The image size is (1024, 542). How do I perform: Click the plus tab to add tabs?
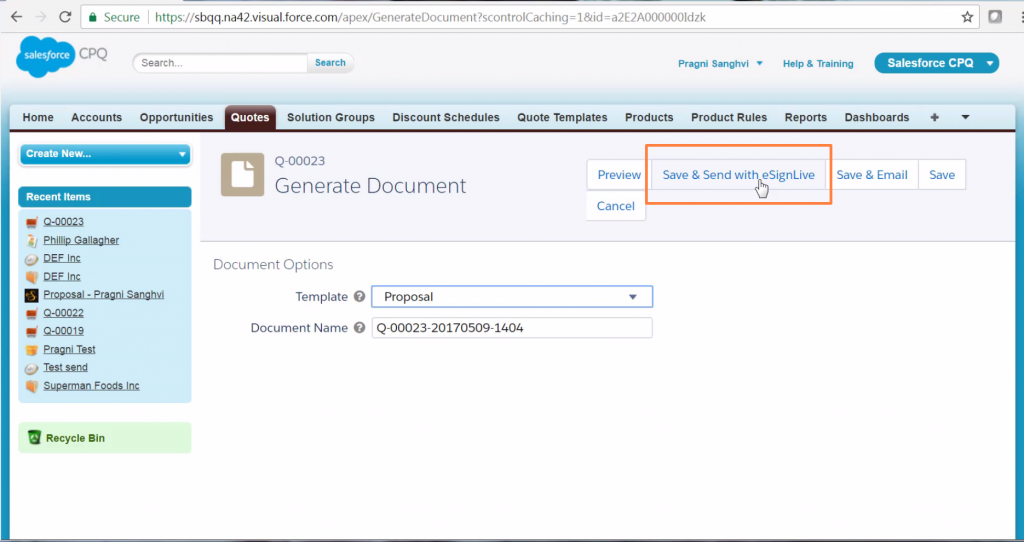pos(935,118)
